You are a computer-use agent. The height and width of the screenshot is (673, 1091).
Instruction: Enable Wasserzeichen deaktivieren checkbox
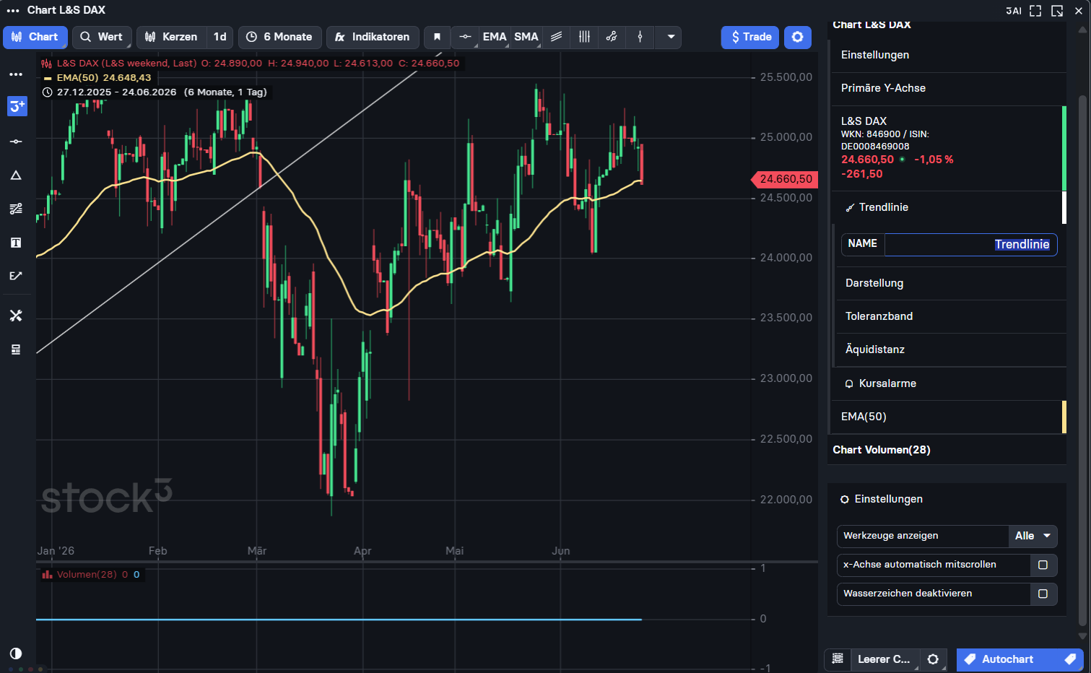click(1042, 594)
